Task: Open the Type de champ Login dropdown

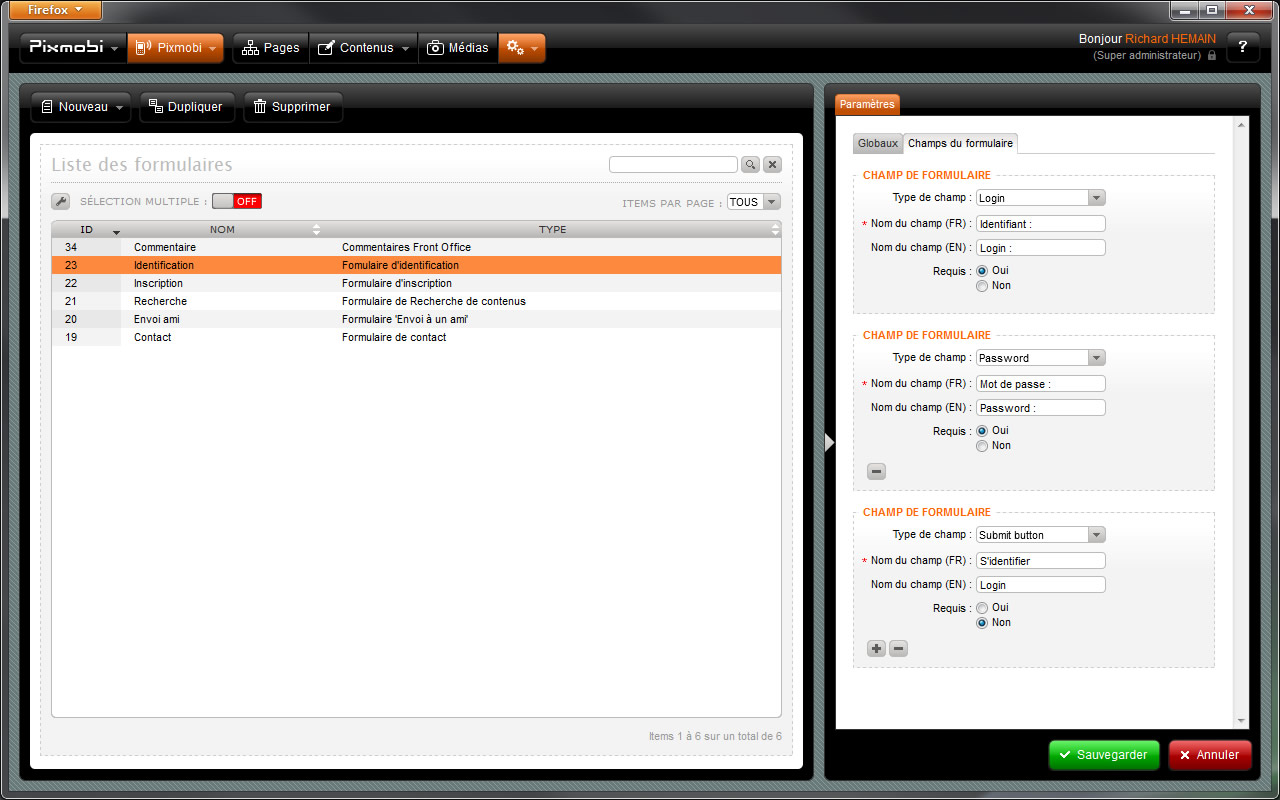Action: (1040, 198)
